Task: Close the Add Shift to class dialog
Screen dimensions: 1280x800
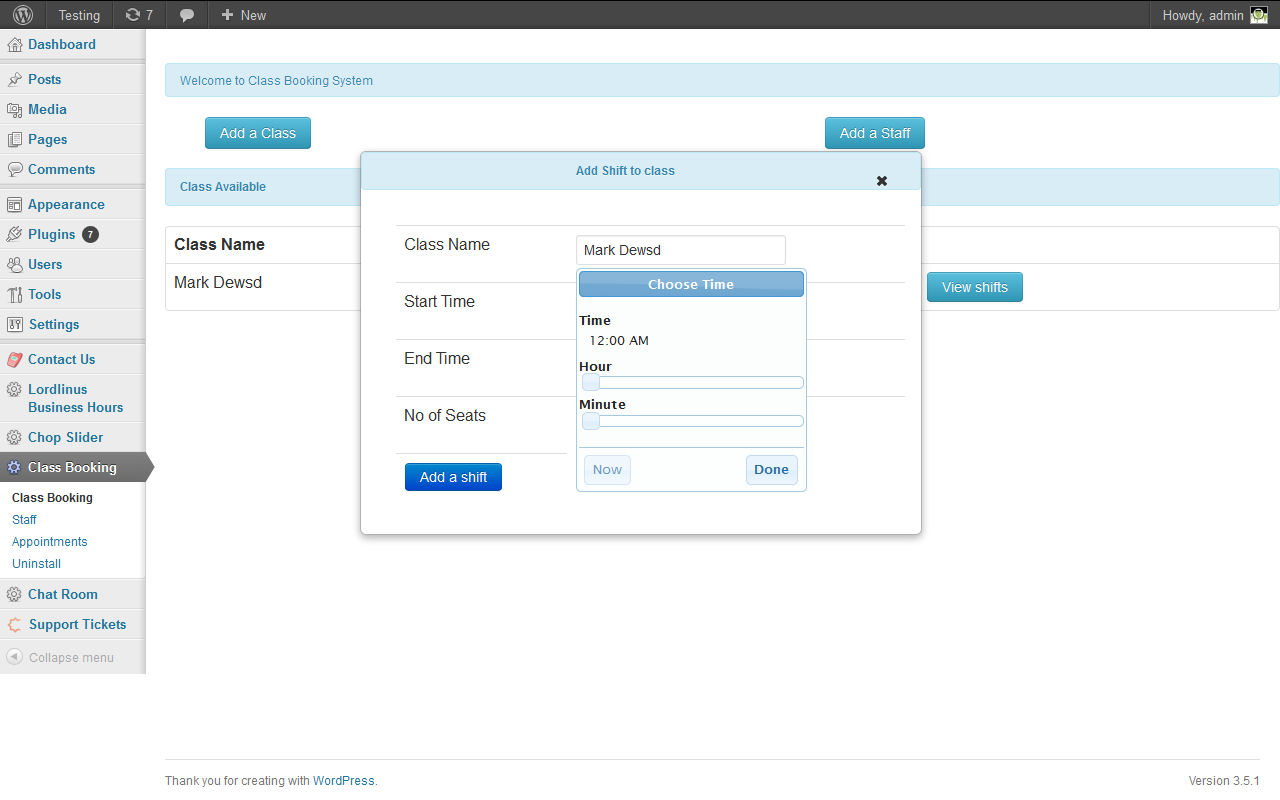Action: [x=882, y=181]
